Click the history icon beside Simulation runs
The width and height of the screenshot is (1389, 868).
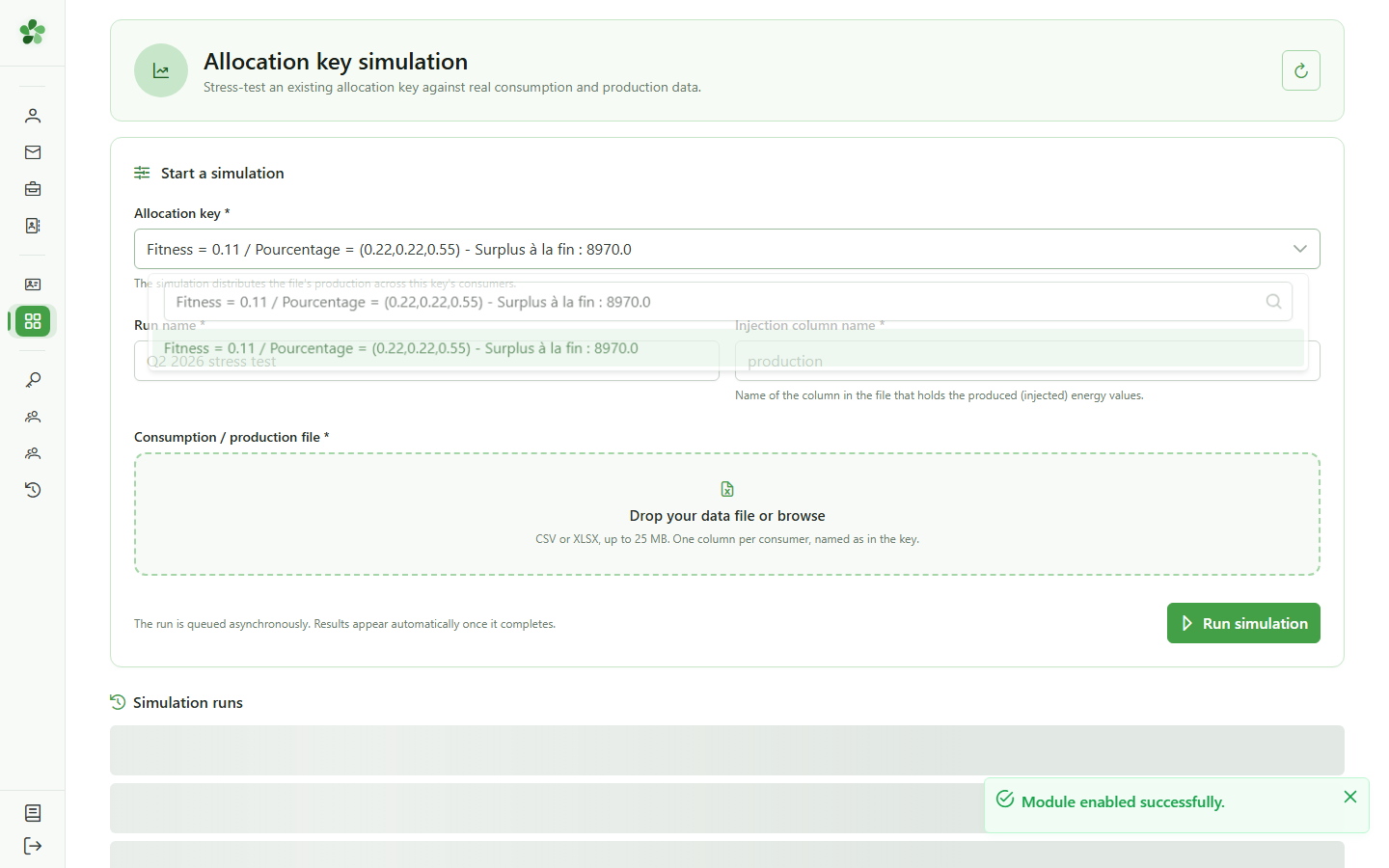tap(118, 702)
